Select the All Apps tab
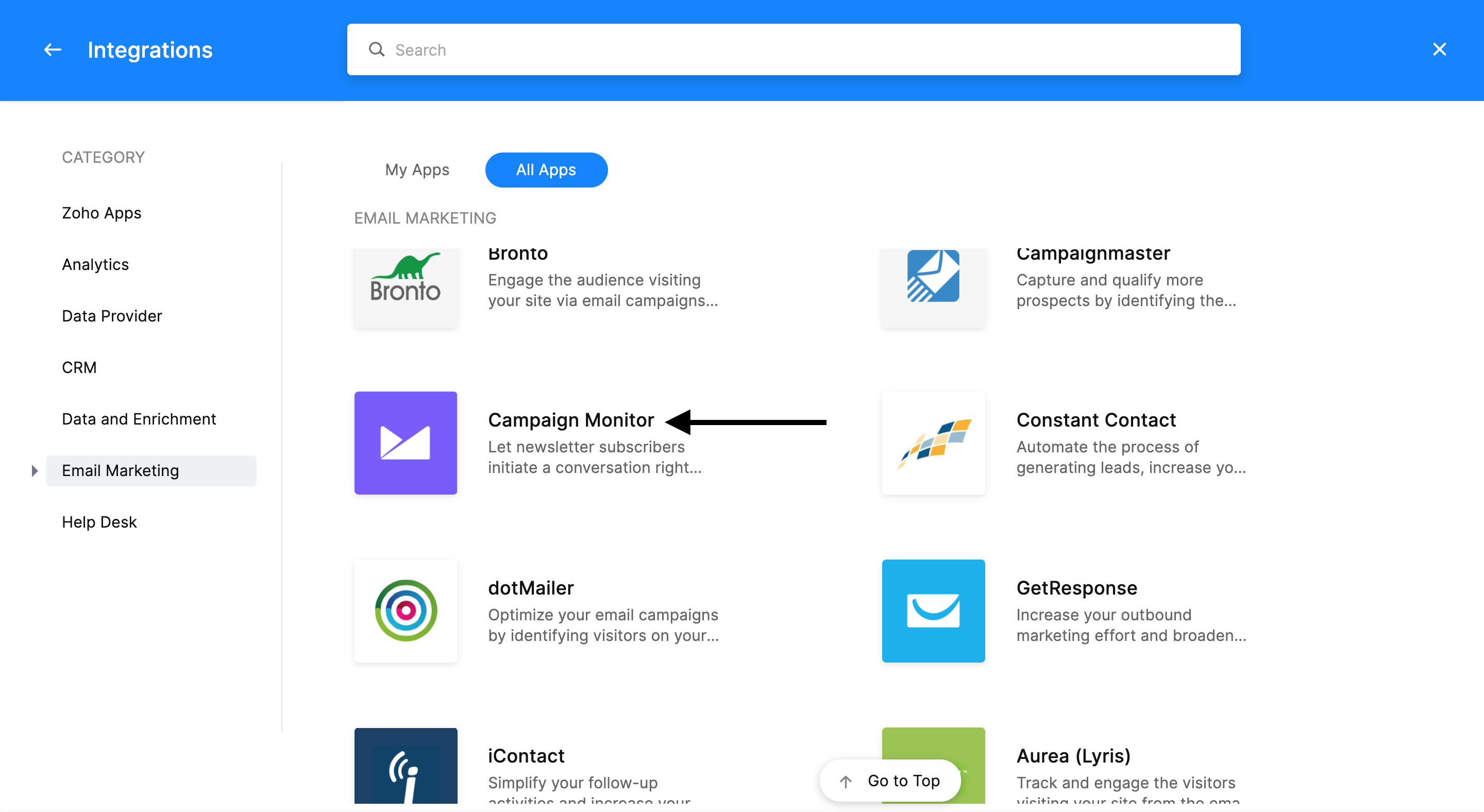This screenshot has height=812, width=1484. [546, 170]
